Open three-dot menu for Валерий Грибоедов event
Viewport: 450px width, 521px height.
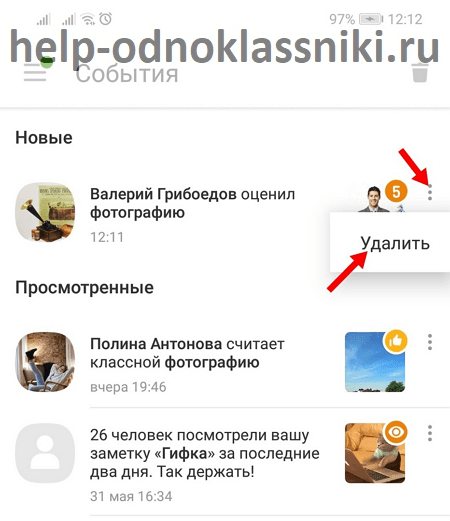[x=430, y=192]
